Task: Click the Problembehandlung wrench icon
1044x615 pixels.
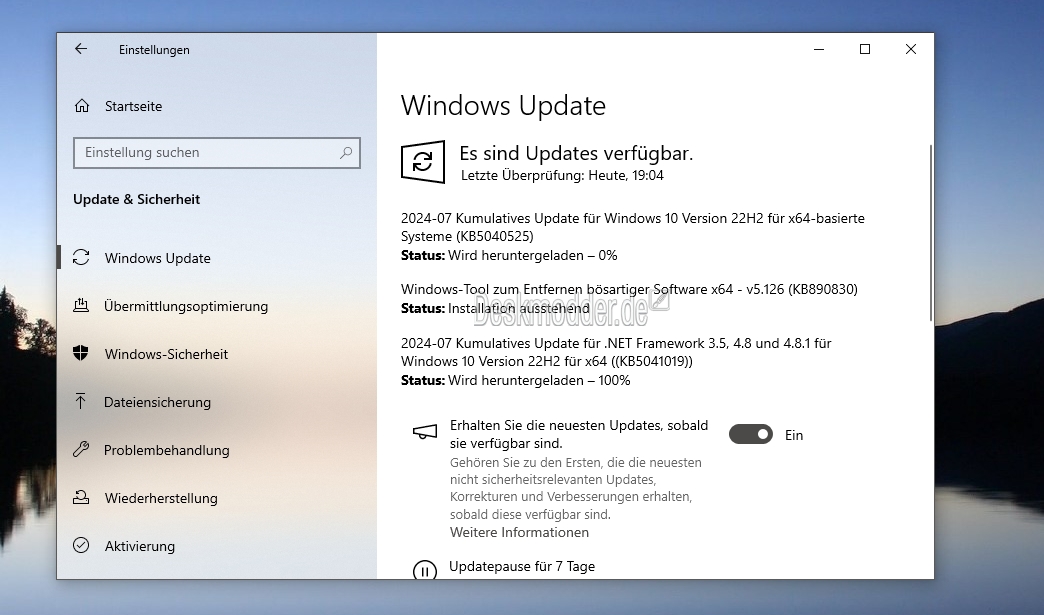Action: pos(81,449)
